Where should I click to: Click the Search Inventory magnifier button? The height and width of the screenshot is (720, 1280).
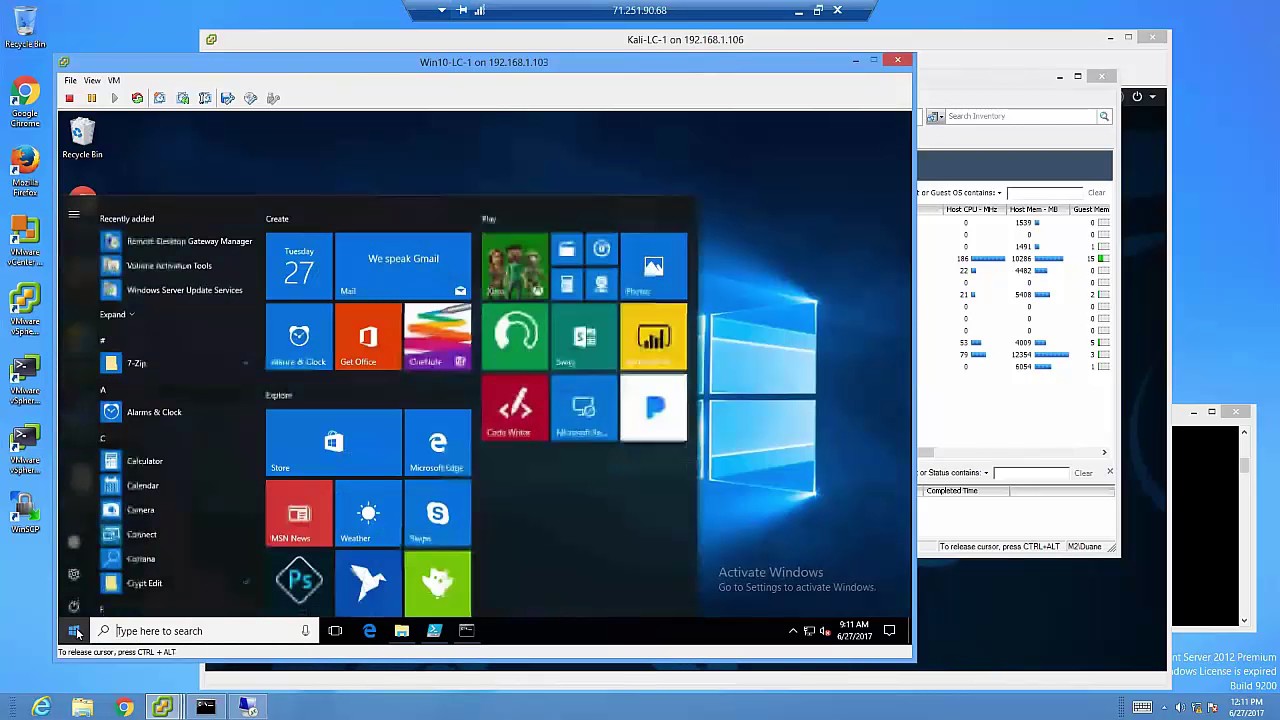tap(1104, 116)
